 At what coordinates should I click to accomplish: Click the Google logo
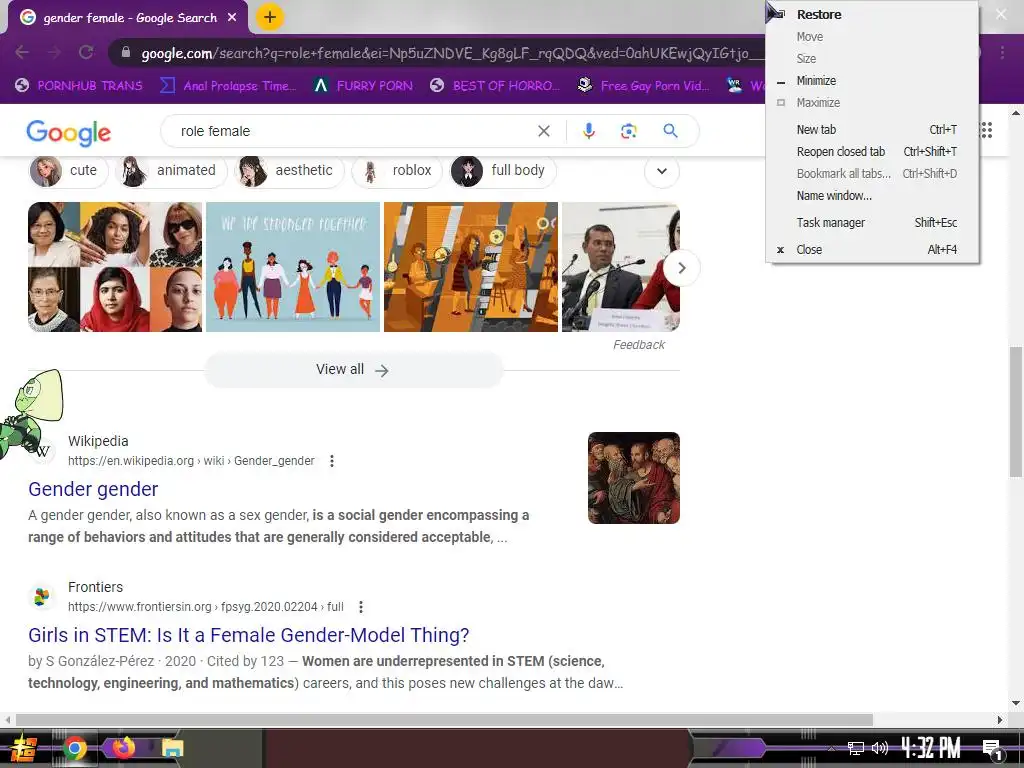[x=69, y=133]
